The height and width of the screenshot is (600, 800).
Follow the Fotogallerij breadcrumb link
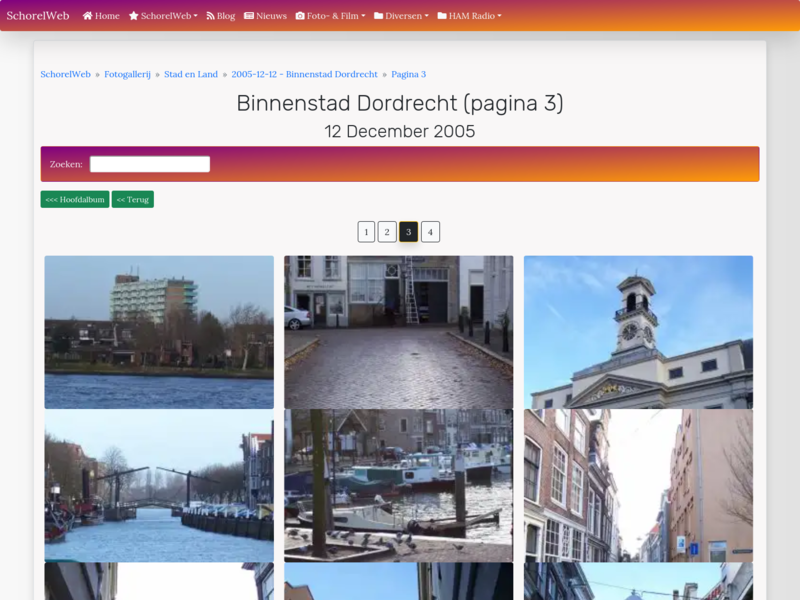128,74
